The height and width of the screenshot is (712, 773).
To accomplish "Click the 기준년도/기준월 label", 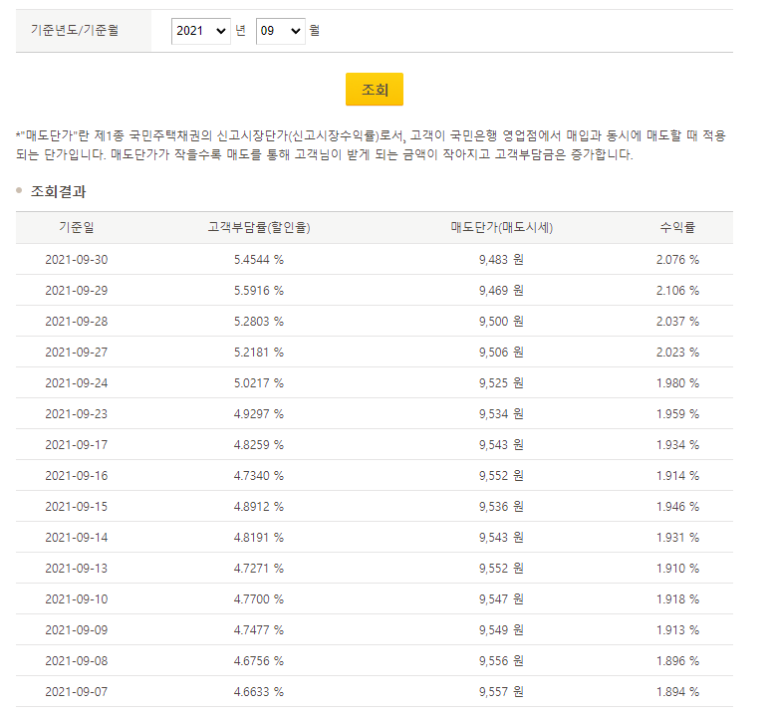I will click(x=74, y=31).
